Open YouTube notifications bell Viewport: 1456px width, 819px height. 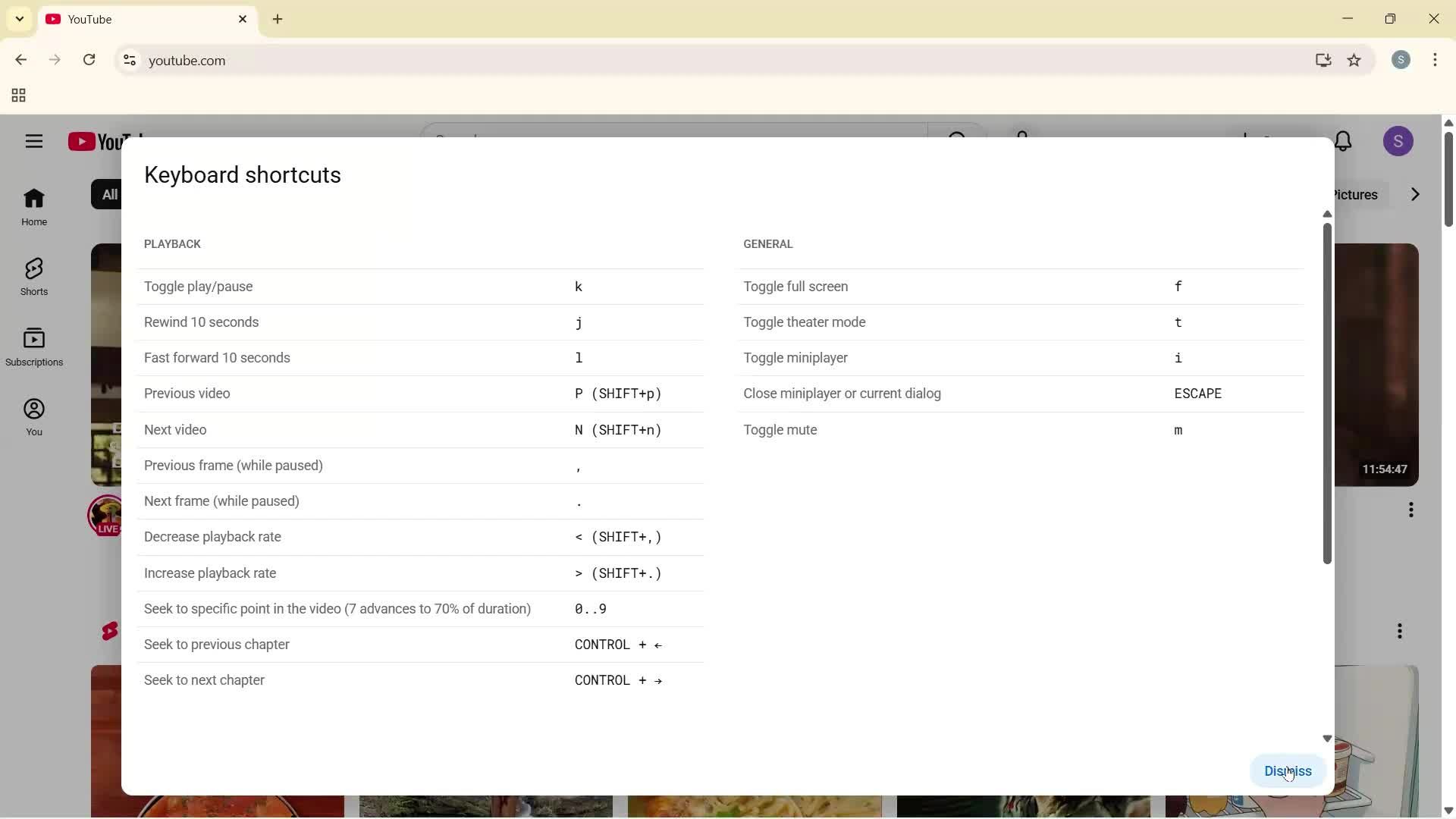click(x=1343, y=141)
